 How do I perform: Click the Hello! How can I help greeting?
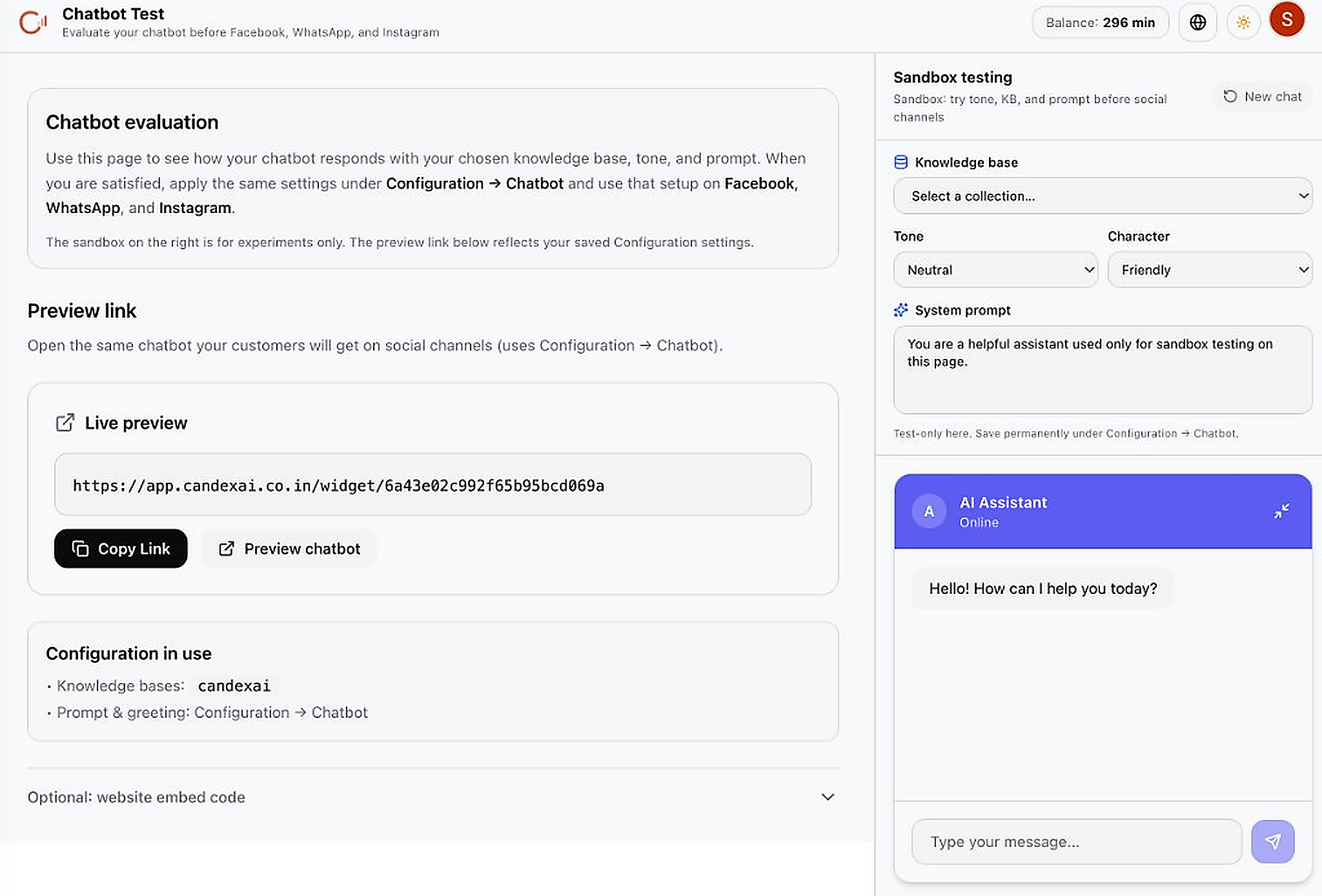pyautogui.click(x=1042, y=589)
